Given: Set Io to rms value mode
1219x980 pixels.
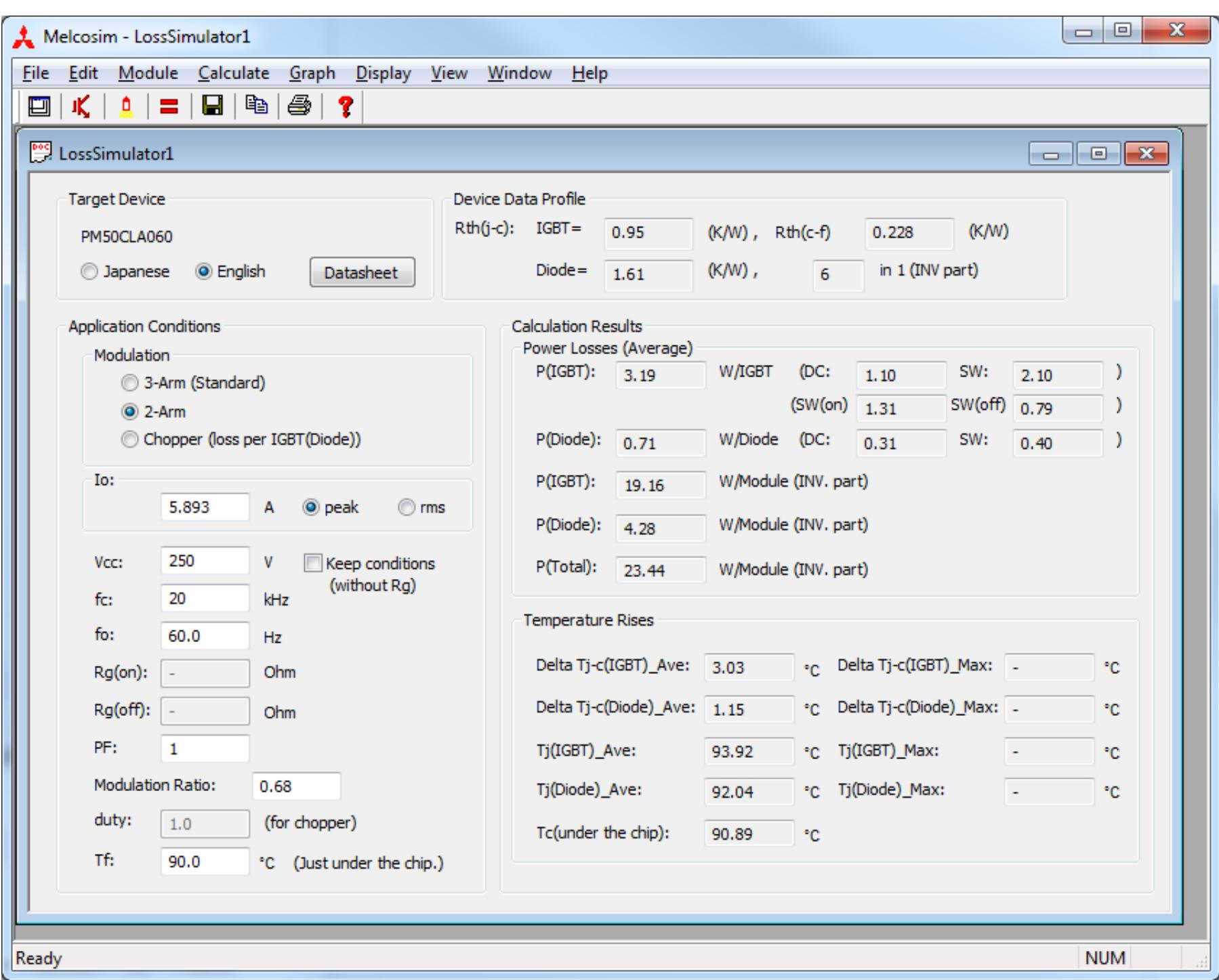Looking at the screenshot, I should click(x=407, y=507).
